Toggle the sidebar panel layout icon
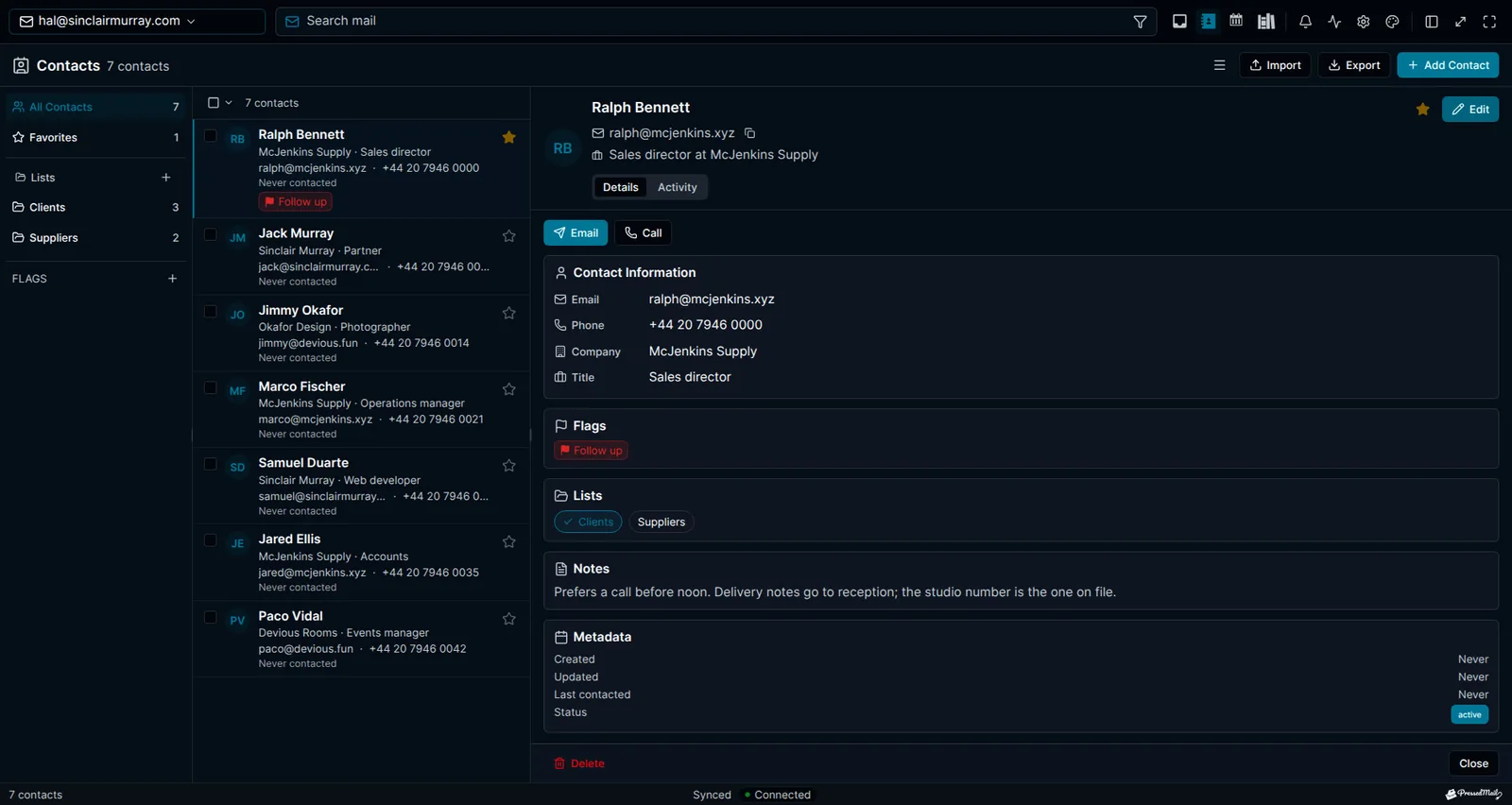The image size is (1512, 805). [x=1432, y=21]
